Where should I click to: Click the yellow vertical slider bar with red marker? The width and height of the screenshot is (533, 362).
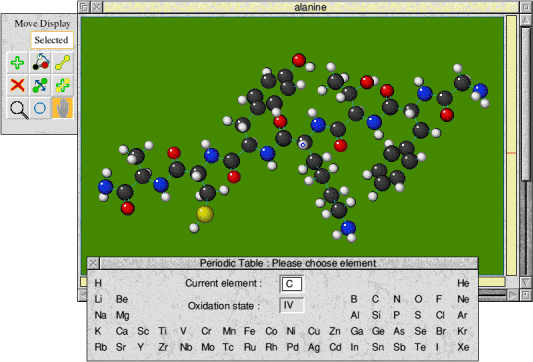pyautogui.click(x=511, y=145)
